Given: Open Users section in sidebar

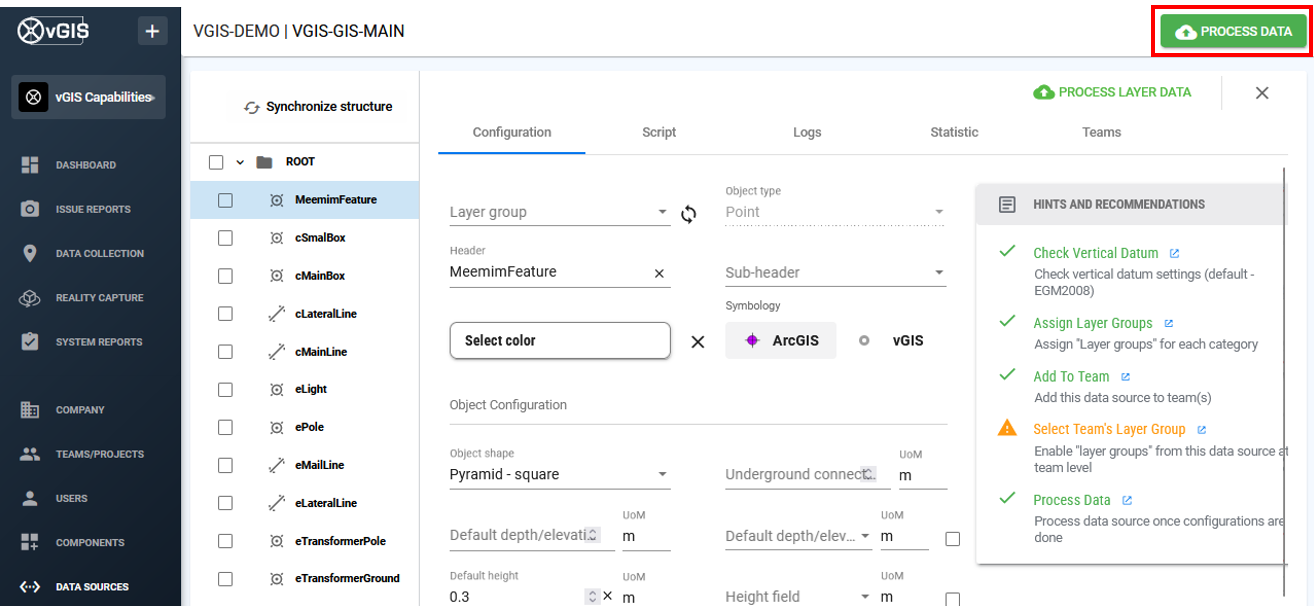Looking at the screenshot, I should [71, 498].
